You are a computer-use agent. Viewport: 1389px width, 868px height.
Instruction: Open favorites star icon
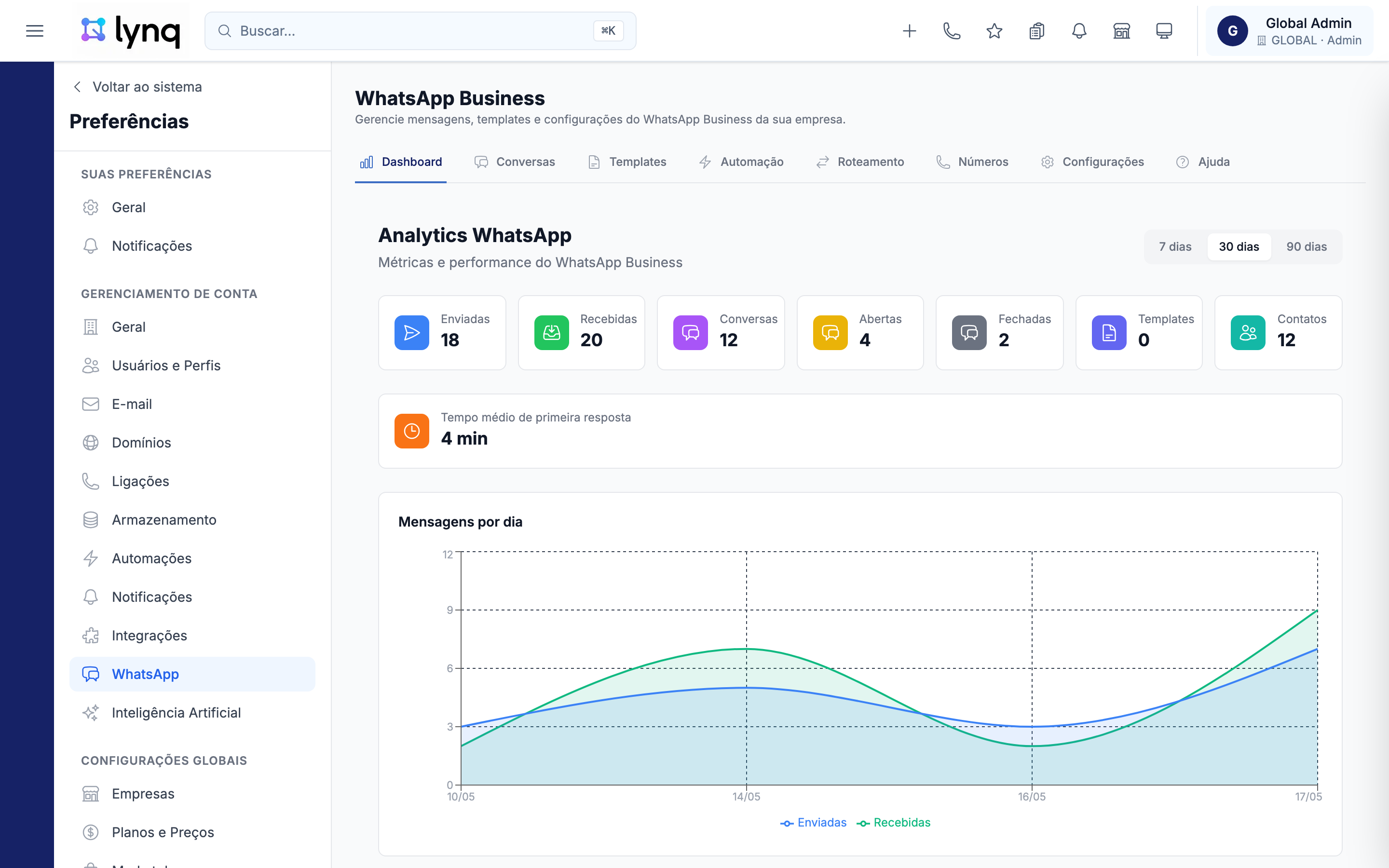(994, 31)
